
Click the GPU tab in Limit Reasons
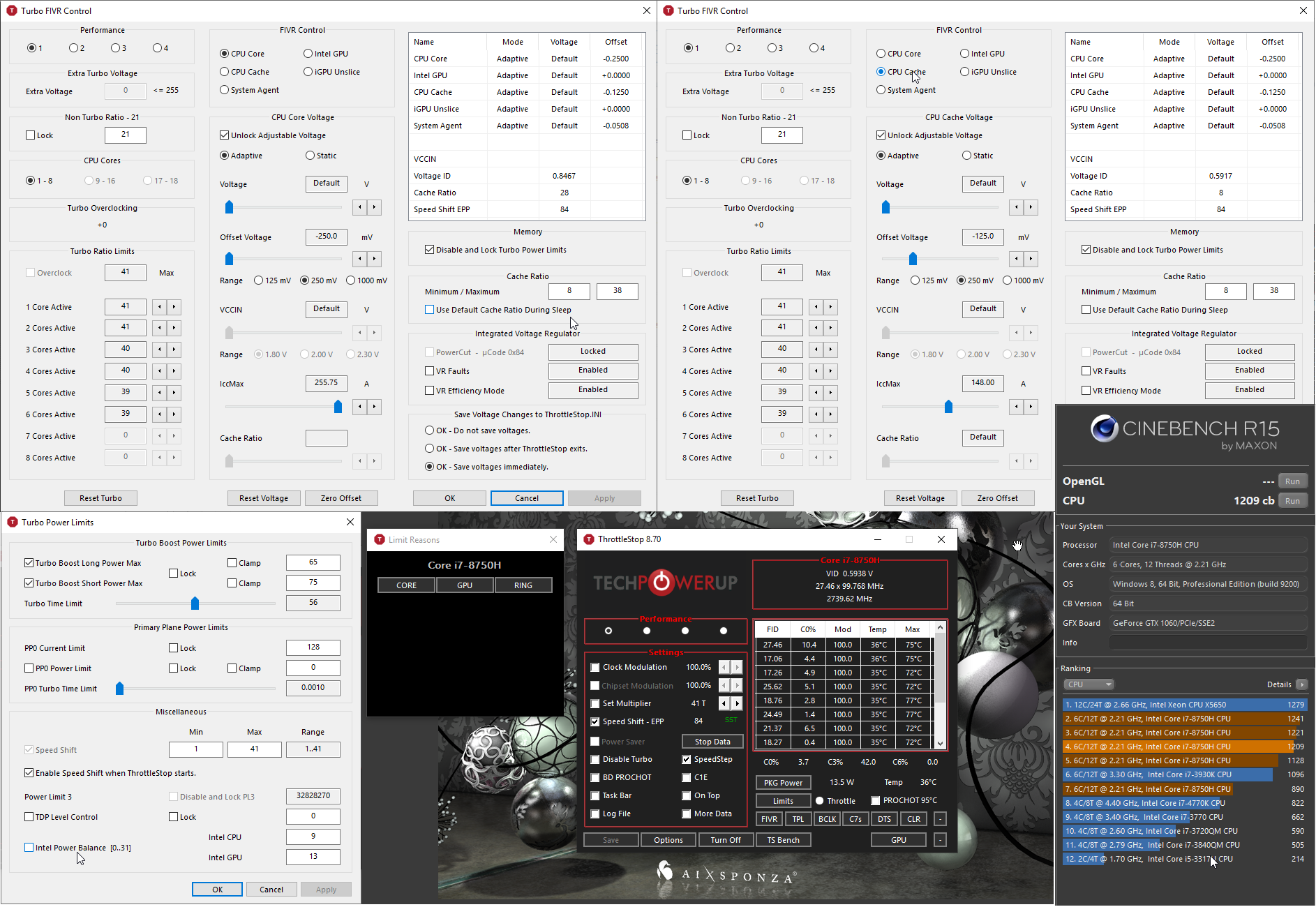click(465, 585)
